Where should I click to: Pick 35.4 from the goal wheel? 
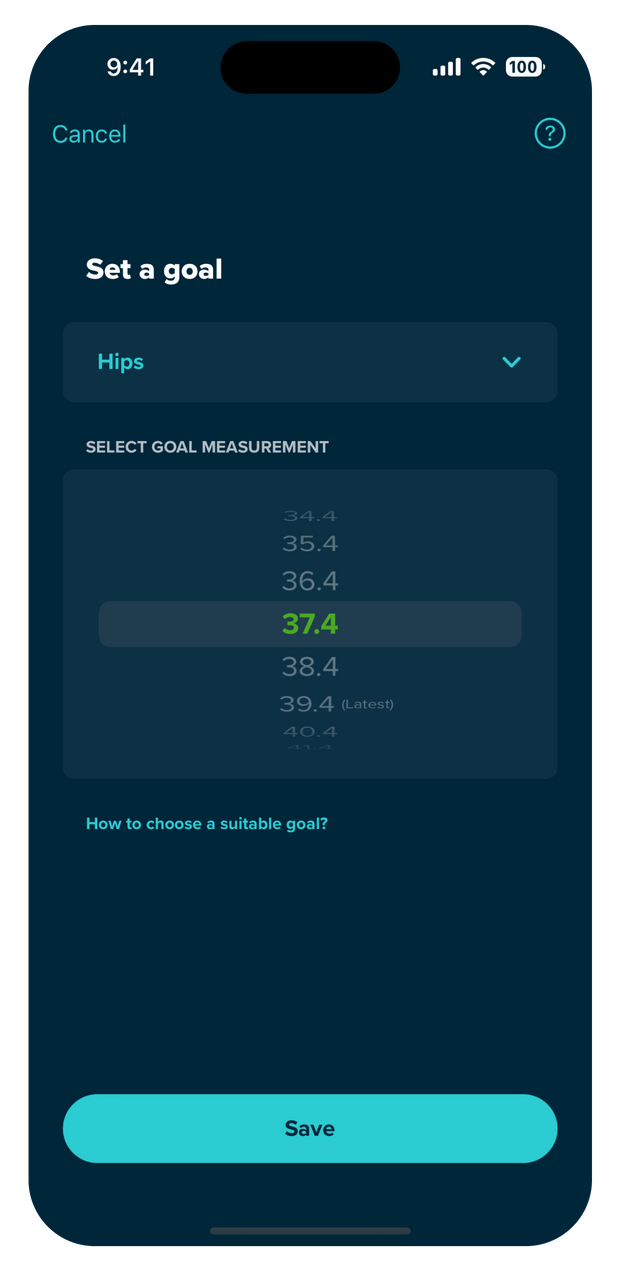310,544
